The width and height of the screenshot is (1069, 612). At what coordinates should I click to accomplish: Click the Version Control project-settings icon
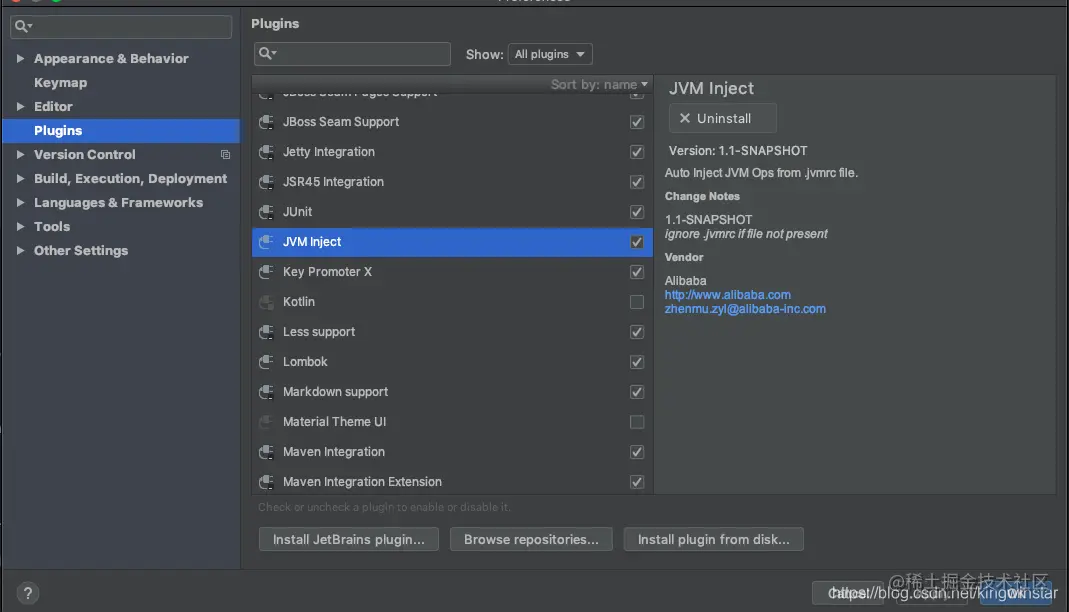[x=225, y=155]
